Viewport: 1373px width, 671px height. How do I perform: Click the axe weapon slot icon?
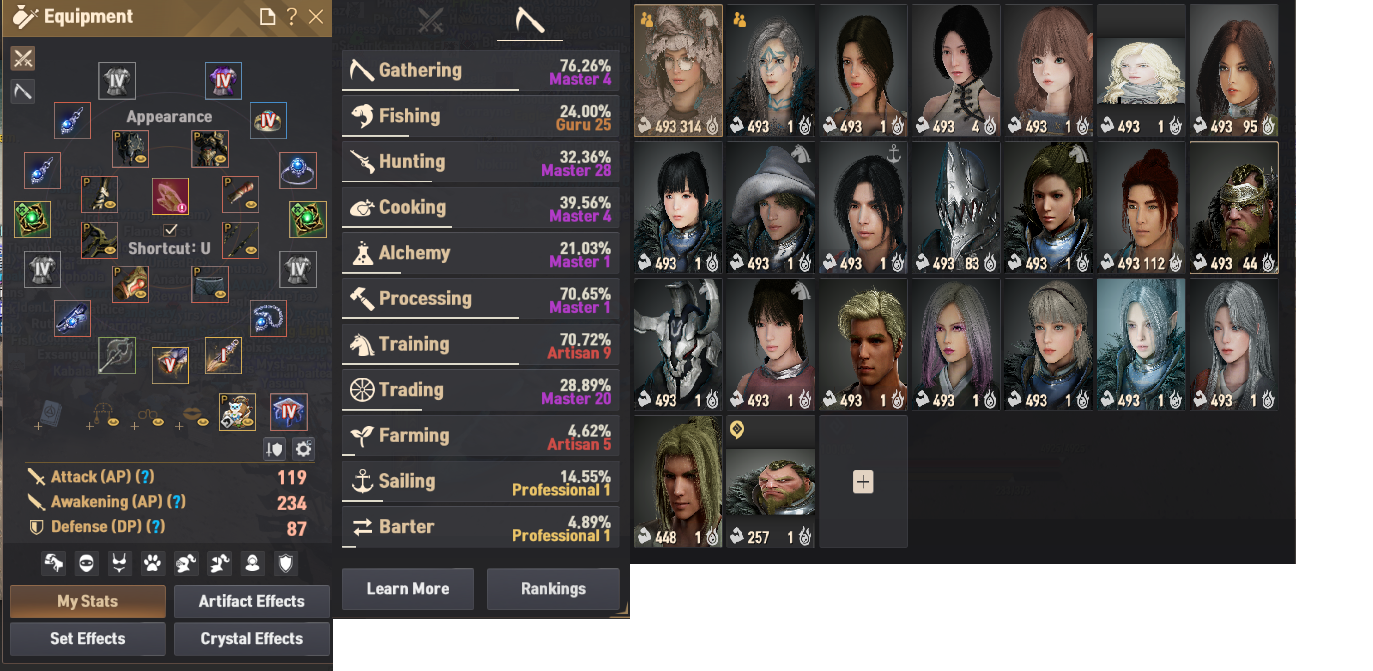(x=117, y=355)
